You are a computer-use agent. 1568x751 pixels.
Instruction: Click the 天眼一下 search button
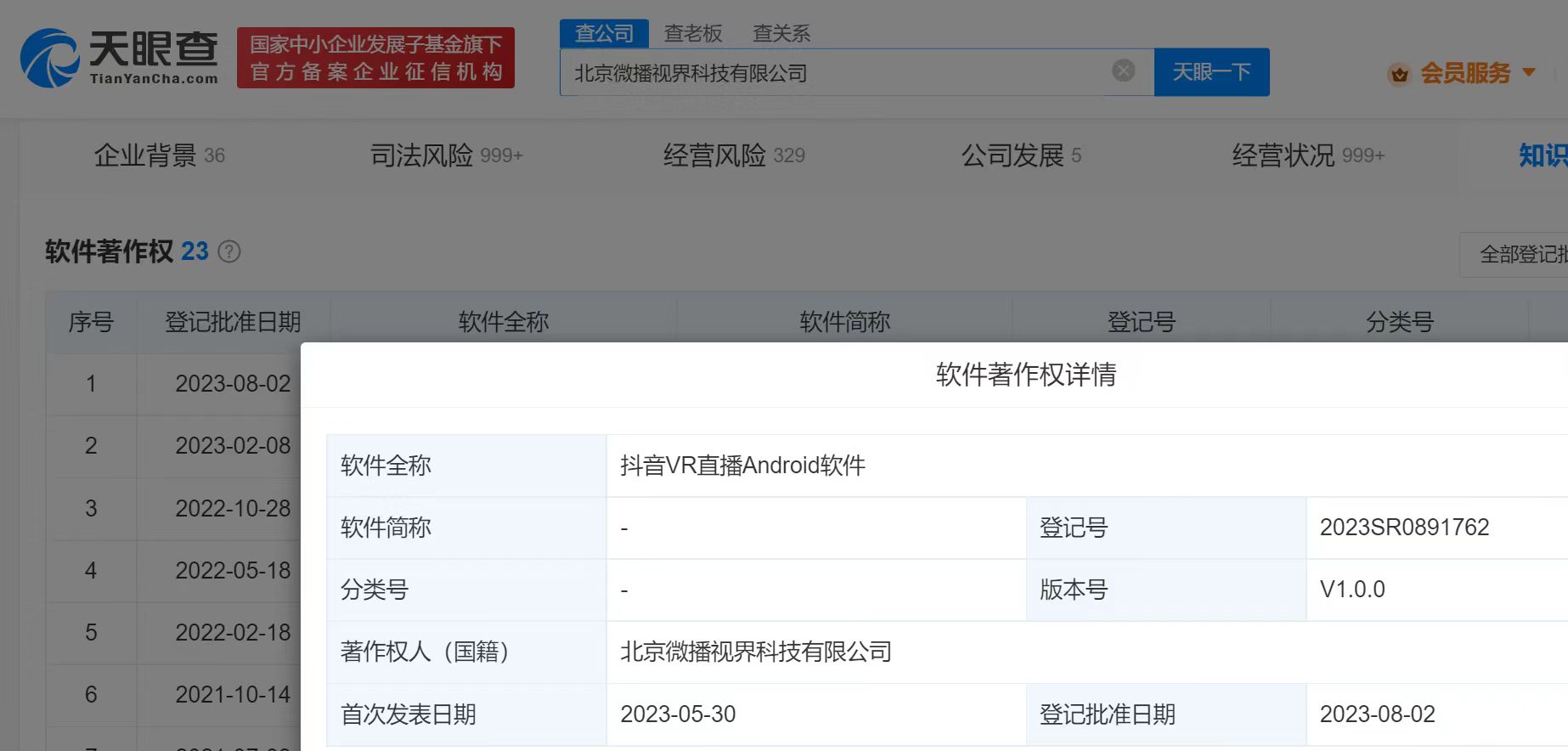pyautogui.click(x=1211, y=72)
